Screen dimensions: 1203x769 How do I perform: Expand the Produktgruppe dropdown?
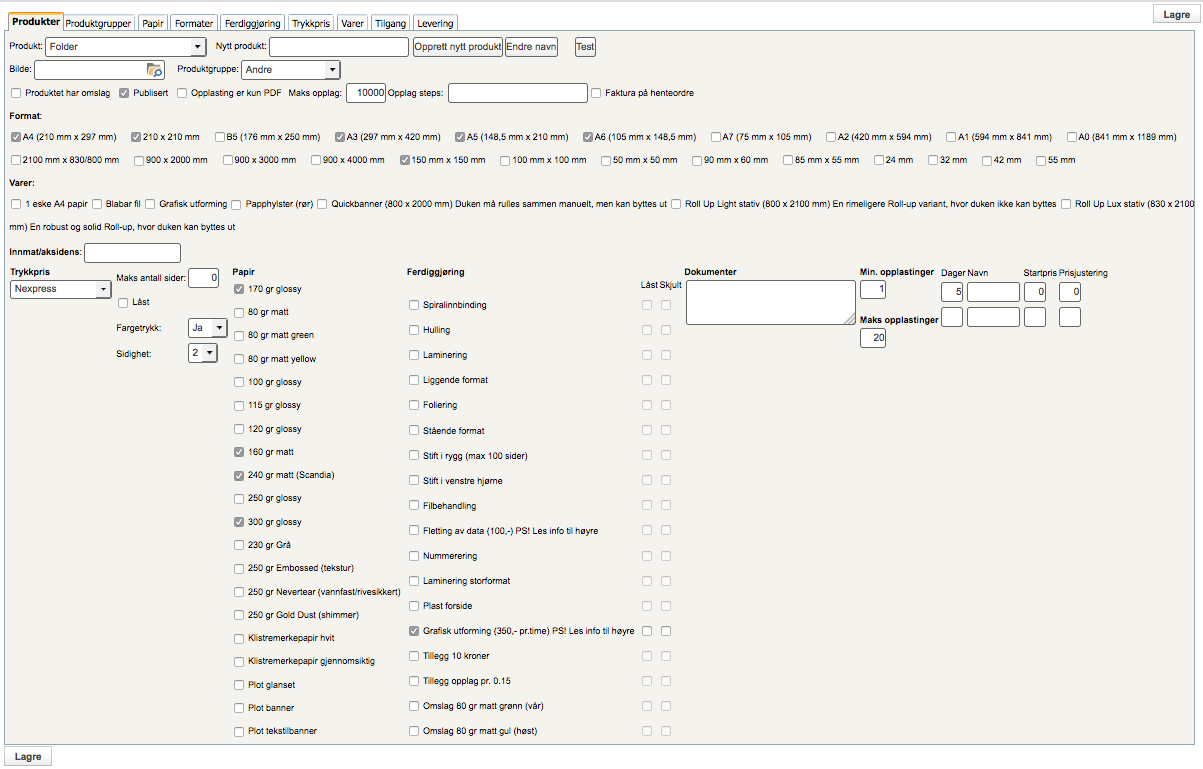(x=290, y=70)
